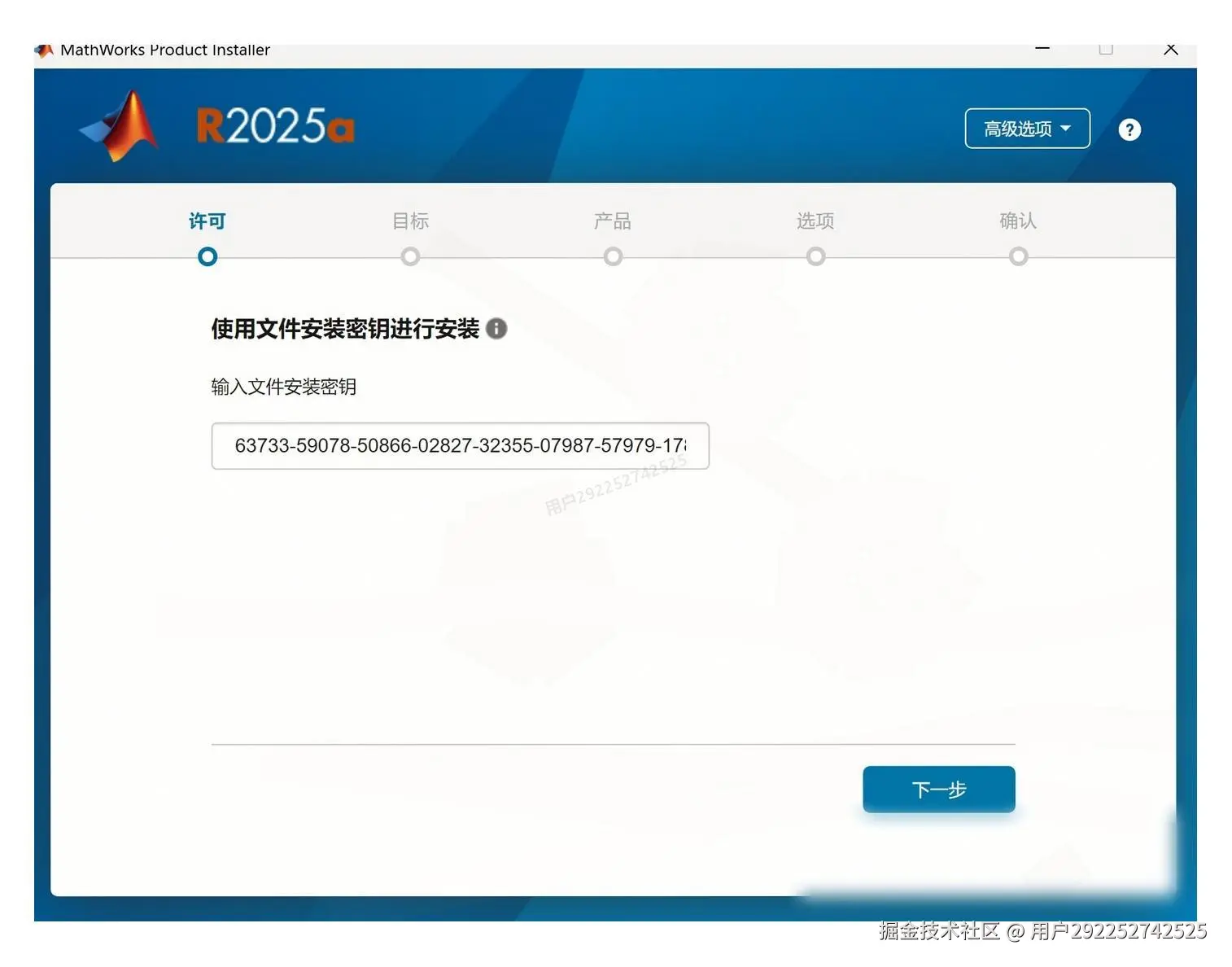This screenshot has width=1232, height=967.
Task: Switch to the 产品 step tab
Action: [x=613, y=221]
